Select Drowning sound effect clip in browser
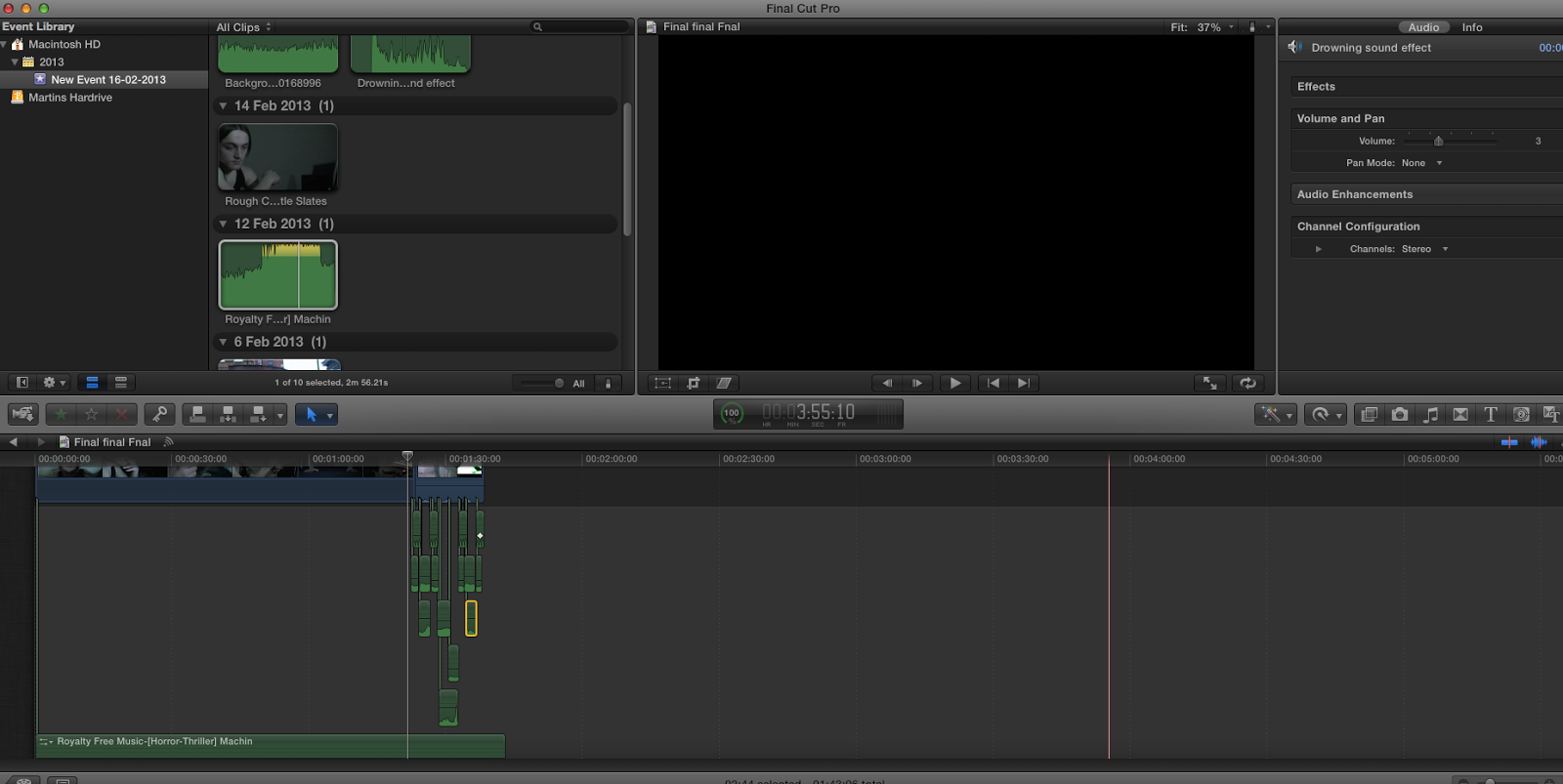 tap(410, 54)
